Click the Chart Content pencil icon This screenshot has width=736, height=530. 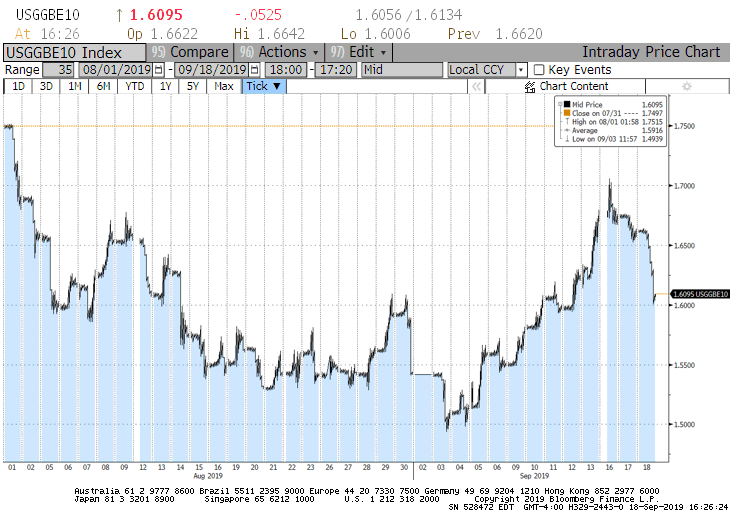pyautogui.click(x=531, y=87)
